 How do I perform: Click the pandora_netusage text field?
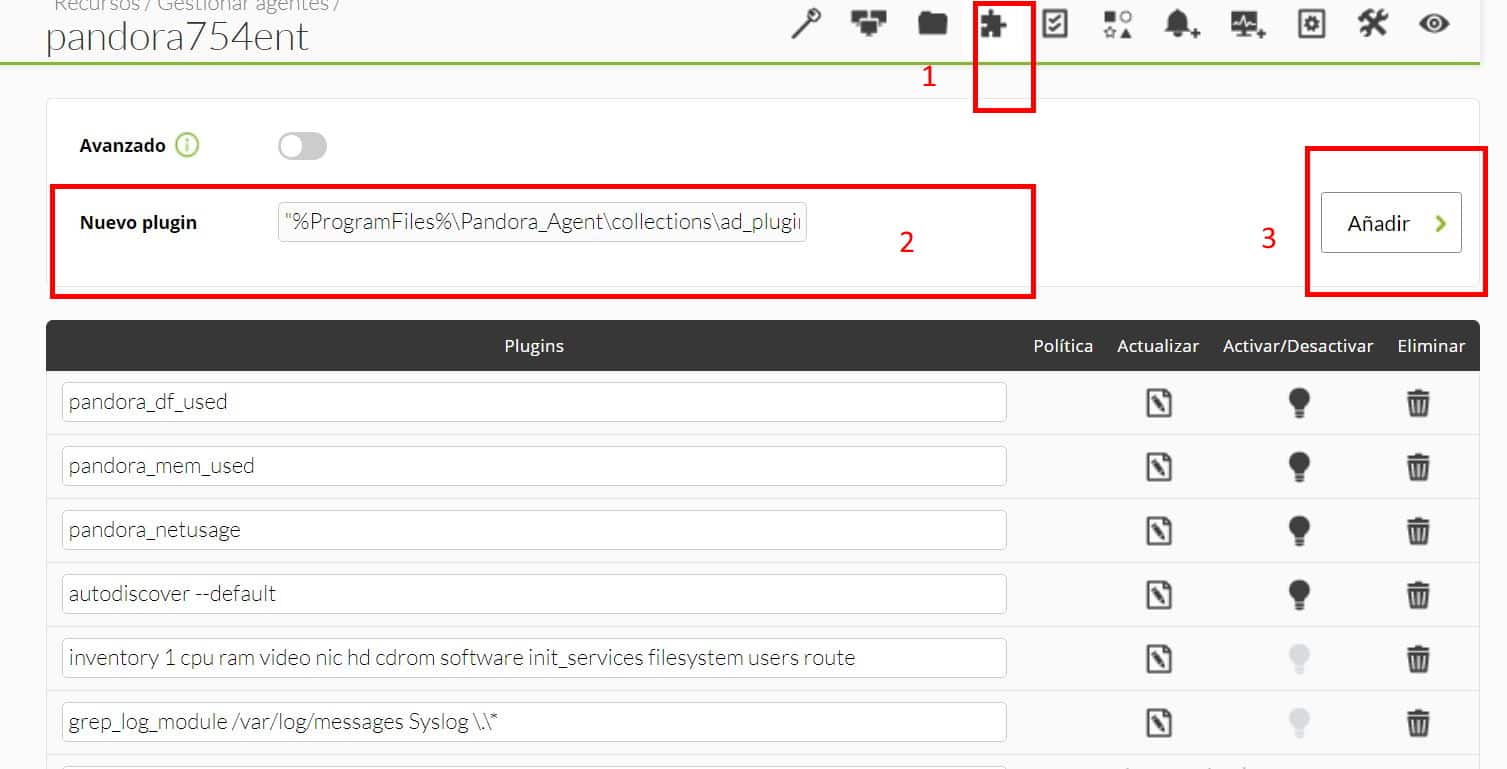[534, 530]
